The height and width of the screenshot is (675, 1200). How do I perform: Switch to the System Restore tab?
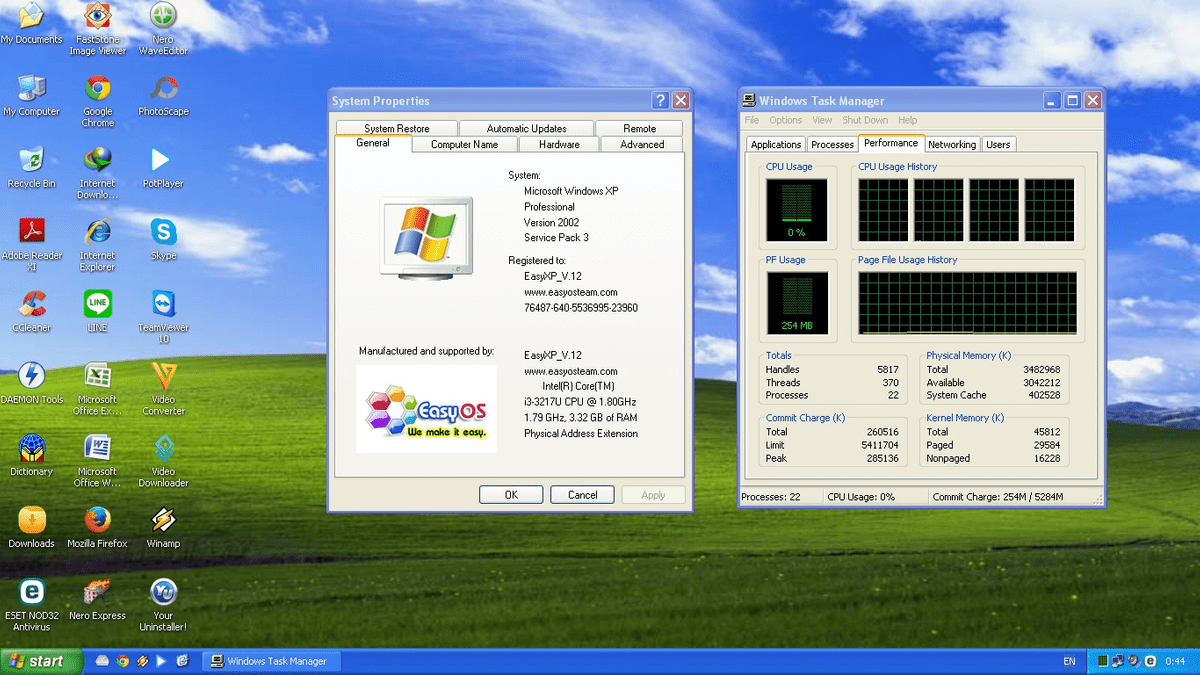[x=397, y=128]
